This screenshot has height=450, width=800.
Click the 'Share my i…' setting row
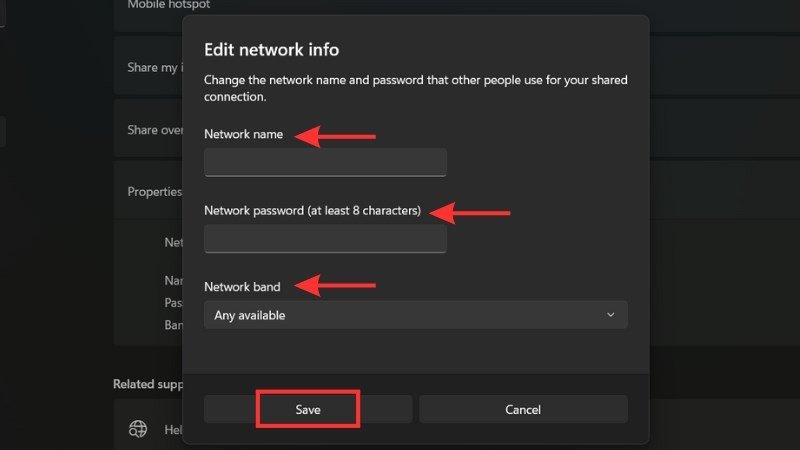tap(150, 68)
